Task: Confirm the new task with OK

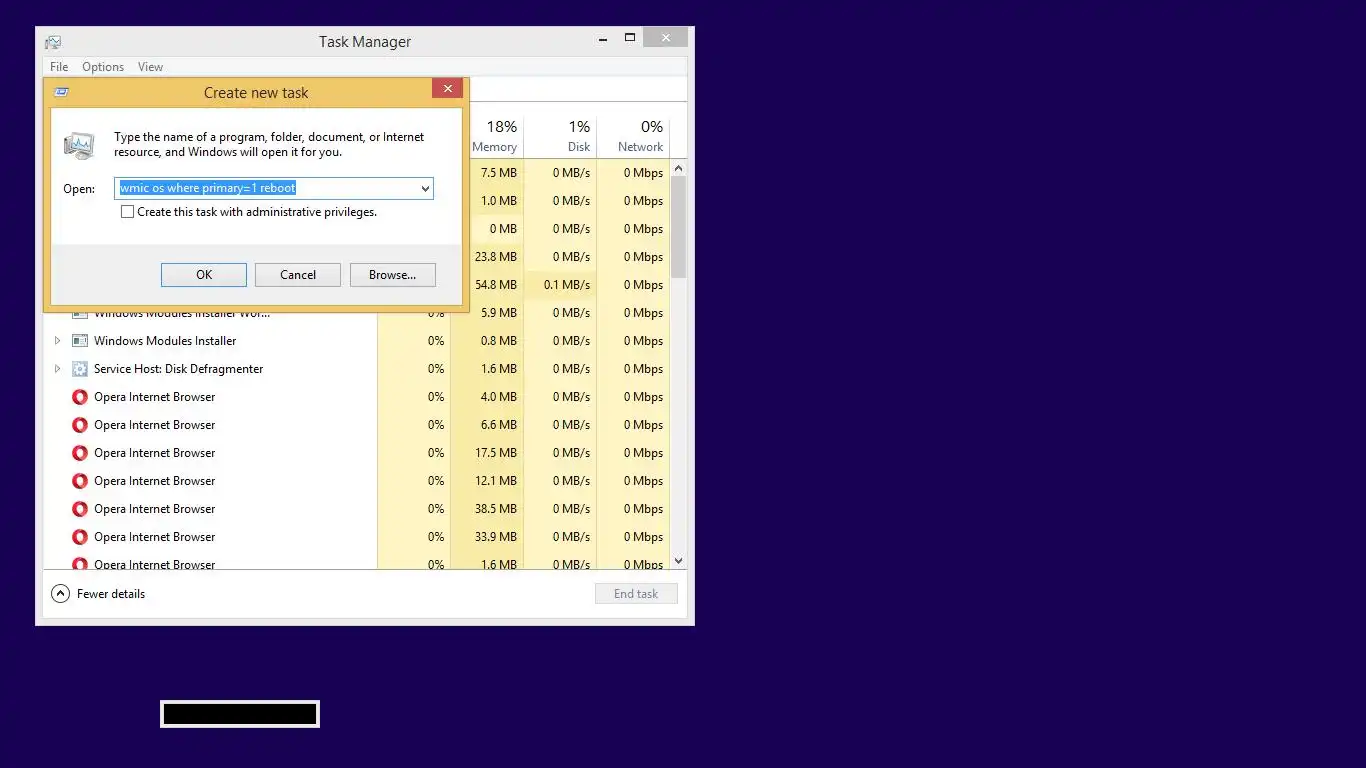Action: coord(204,275)
